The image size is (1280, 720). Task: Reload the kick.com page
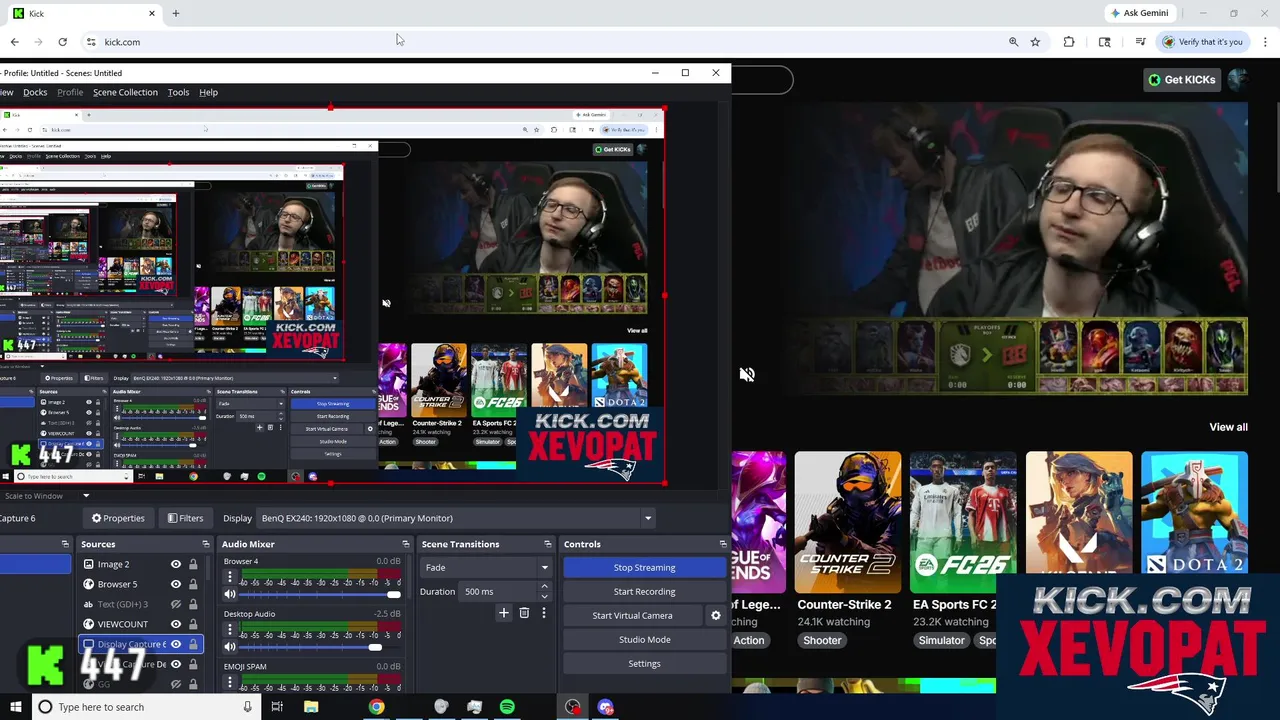[x=62, y=42]
